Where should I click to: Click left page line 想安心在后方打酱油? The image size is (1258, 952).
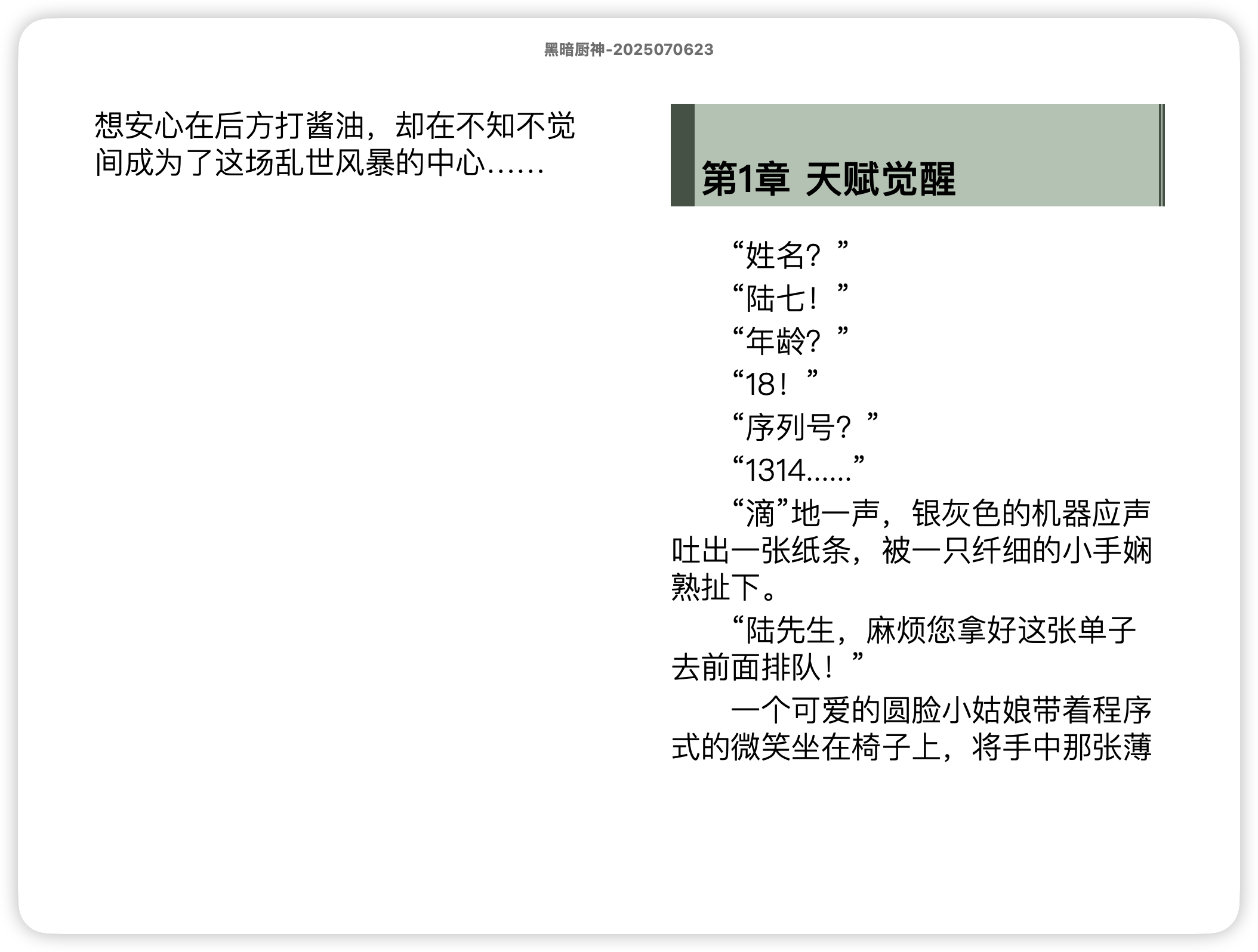coord(334,126)
